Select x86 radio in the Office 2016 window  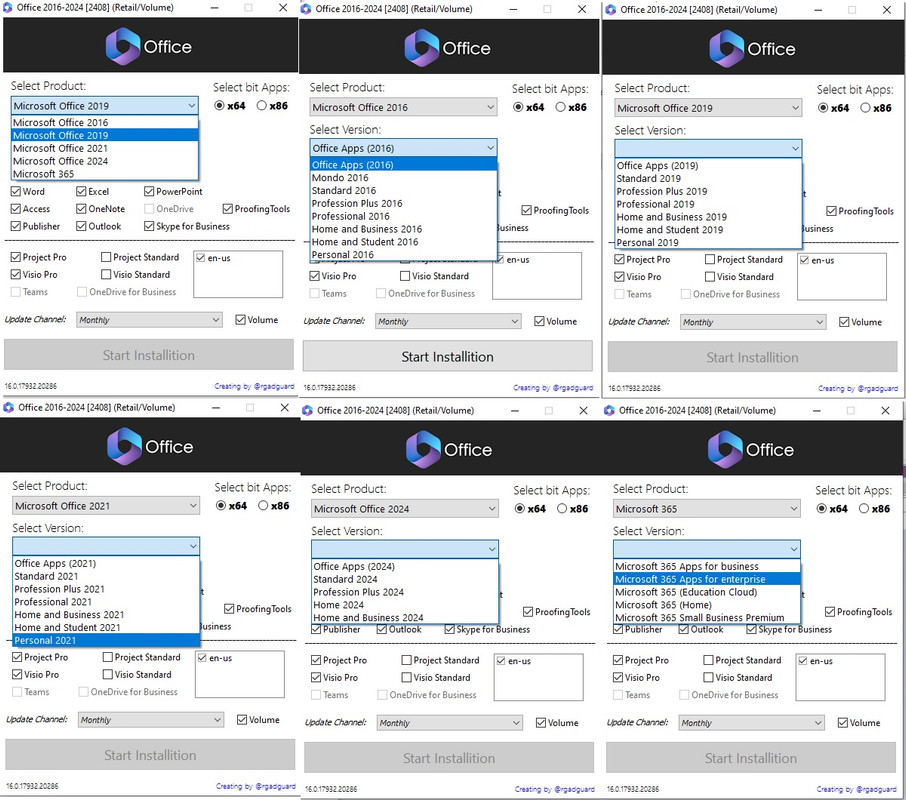tap(560, 107)
